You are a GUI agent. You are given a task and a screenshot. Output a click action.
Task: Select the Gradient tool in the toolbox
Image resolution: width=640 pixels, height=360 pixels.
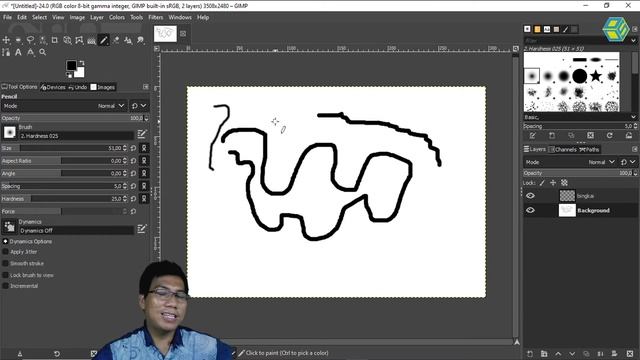pos(91,40)
